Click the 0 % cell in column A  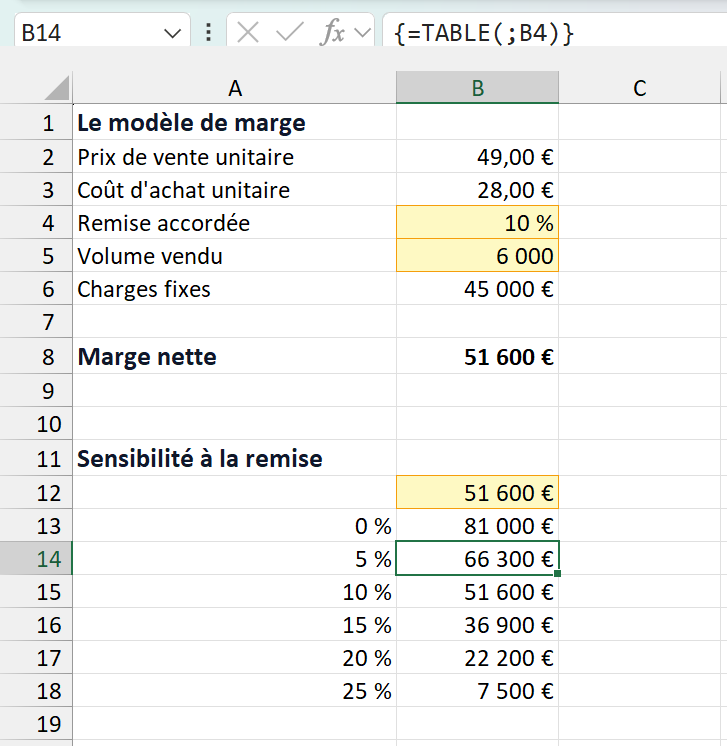point(235,526)
